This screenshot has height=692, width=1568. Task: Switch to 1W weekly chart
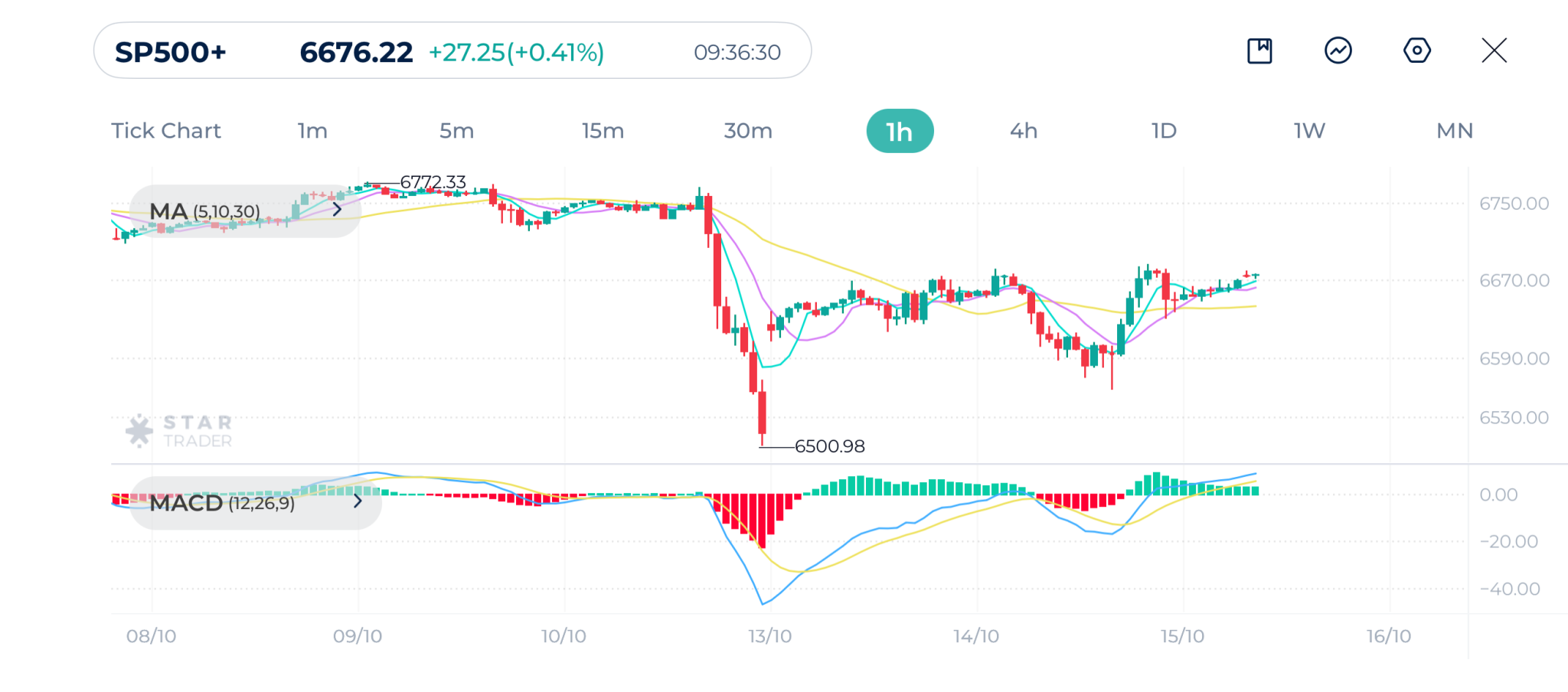point(1309,131)
